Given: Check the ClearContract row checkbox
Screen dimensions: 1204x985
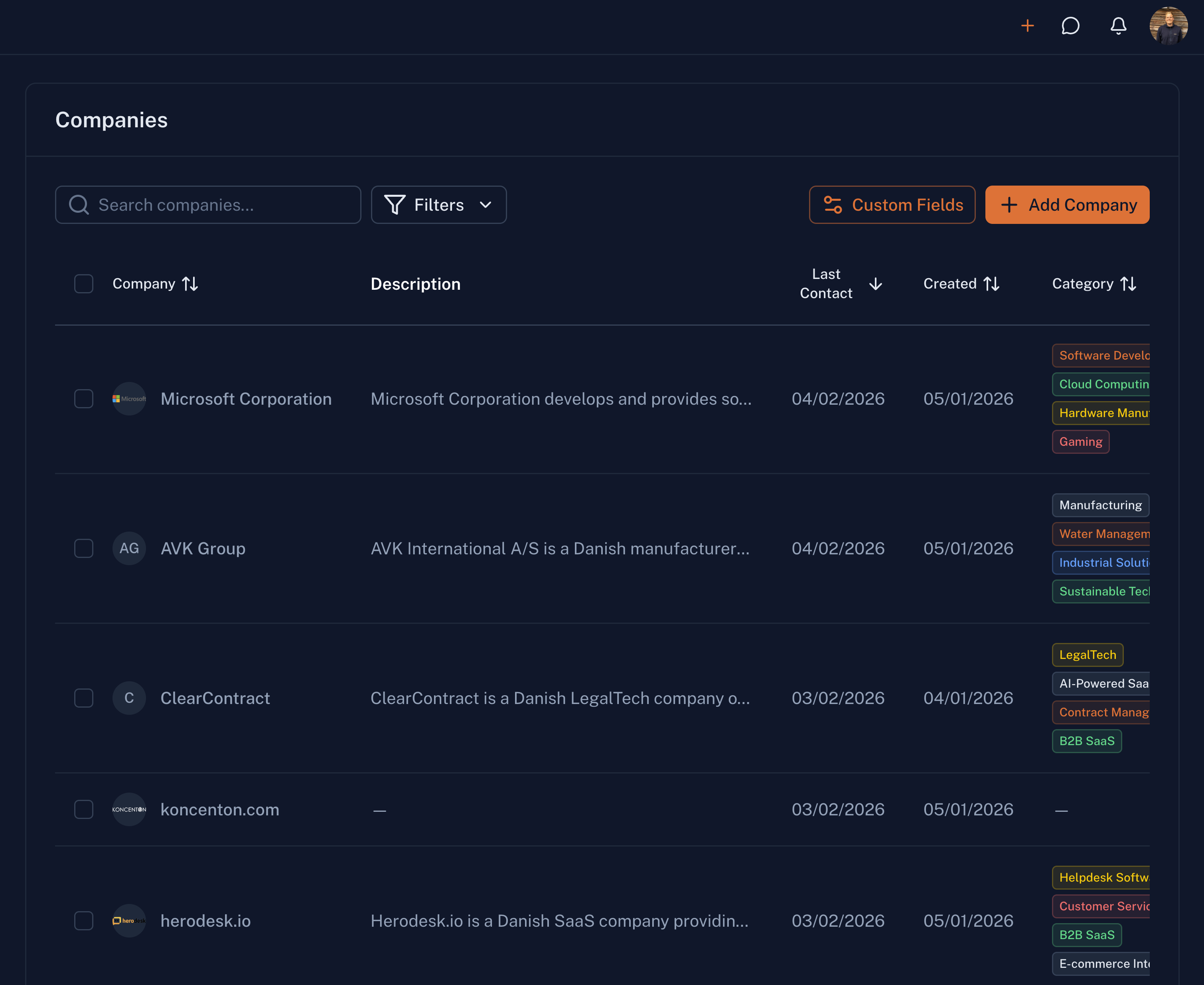Looking at the screenshot, I should tap(84, 698).
